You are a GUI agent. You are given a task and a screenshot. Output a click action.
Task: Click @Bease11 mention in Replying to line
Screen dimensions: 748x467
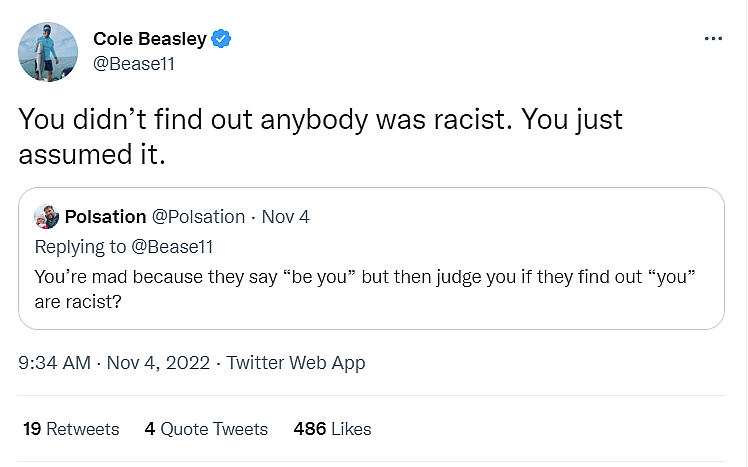[172, 247]
